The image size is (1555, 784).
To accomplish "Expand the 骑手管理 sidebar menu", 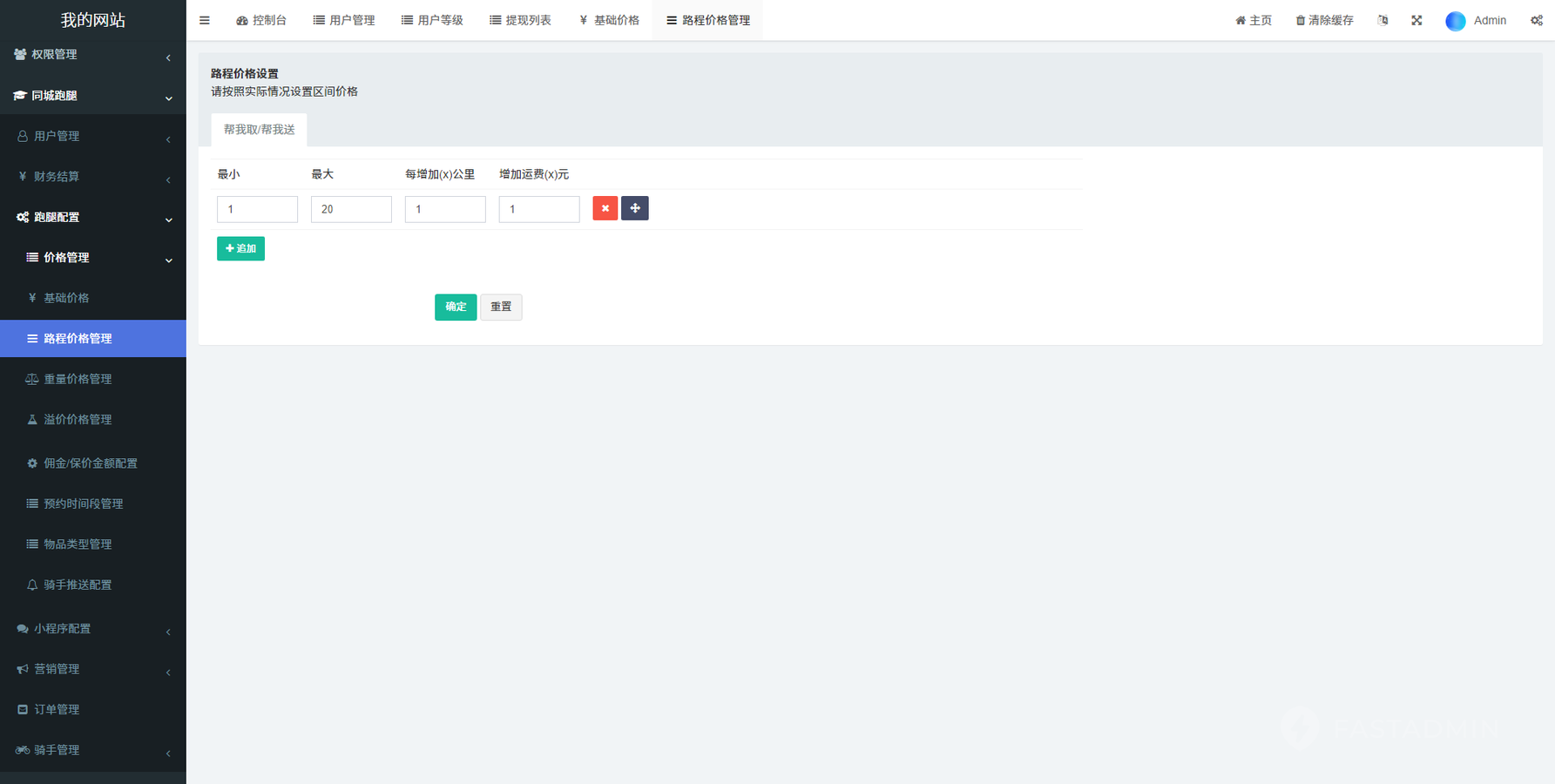I will point(92,750).
